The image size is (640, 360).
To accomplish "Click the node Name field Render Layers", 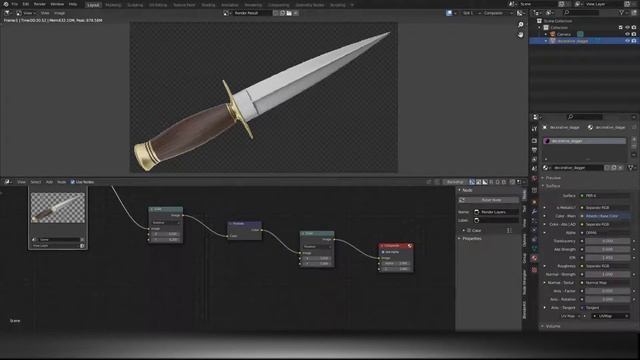I will point(496,212).
